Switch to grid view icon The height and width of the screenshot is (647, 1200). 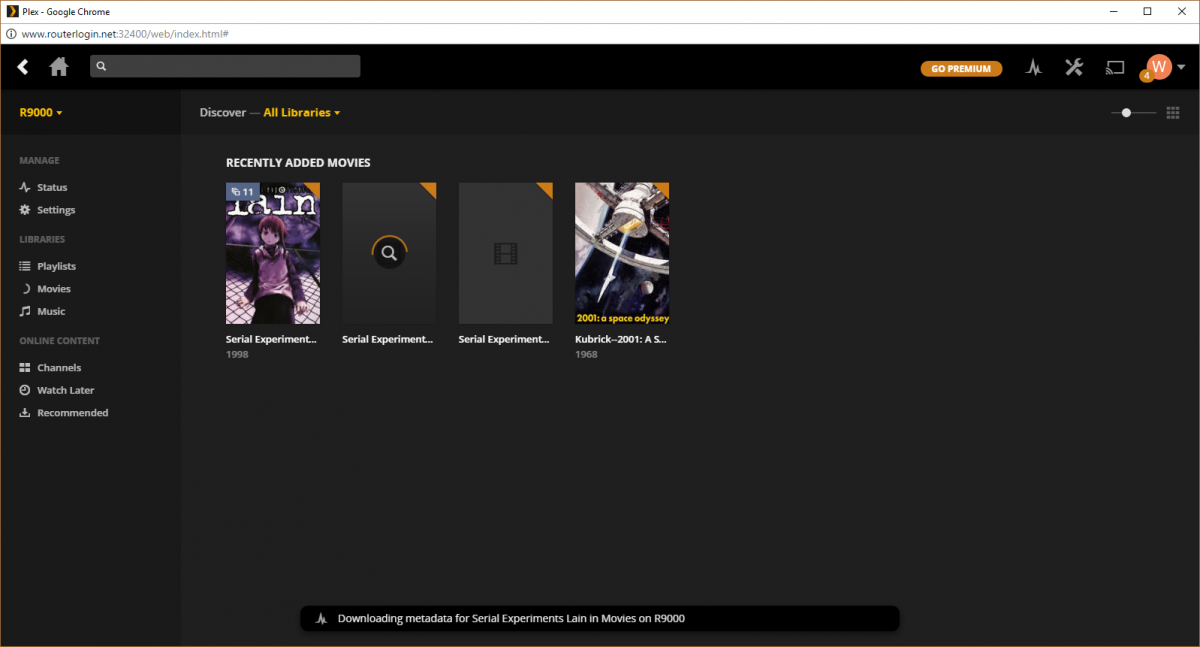pyautogui.click(x=1174, y=112)
